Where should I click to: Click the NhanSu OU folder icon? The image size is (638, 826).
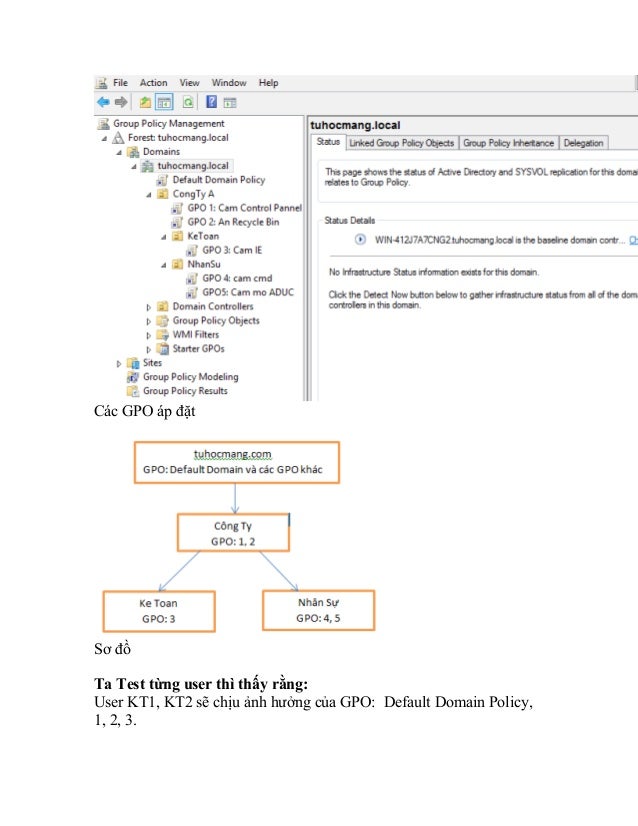click(x=178, y=264)
